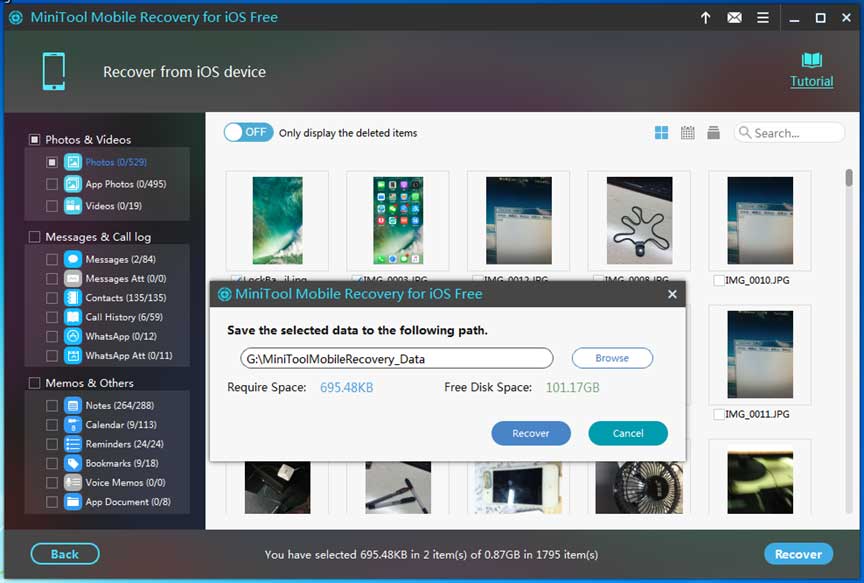This screenshot has height=583, width=864.
Task: Click Recover in the save dialog
Action: pyautogui.click(x=531, y=433)
